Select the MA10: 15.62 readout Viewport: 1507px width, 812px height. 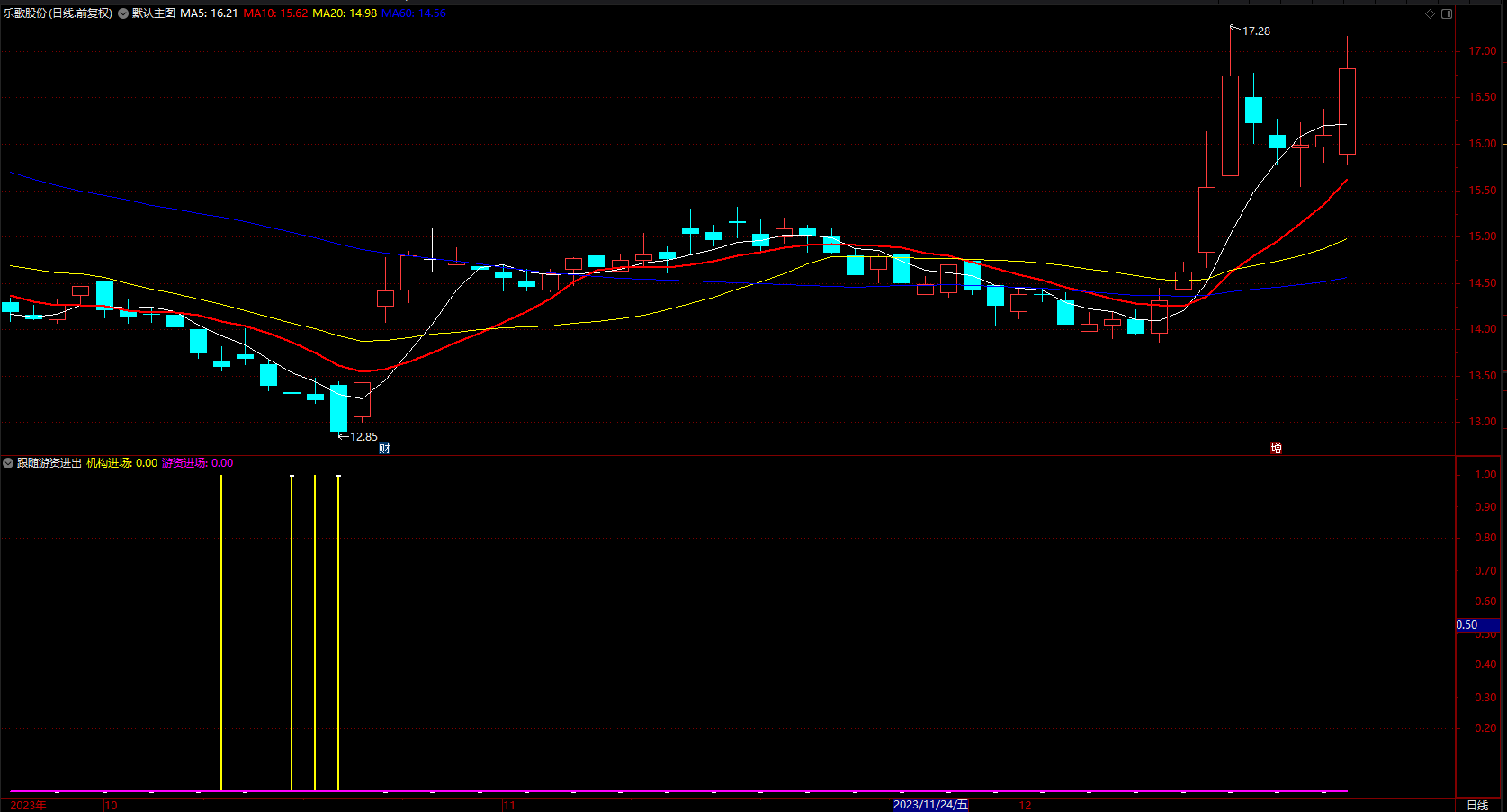[x=275, y=13]
